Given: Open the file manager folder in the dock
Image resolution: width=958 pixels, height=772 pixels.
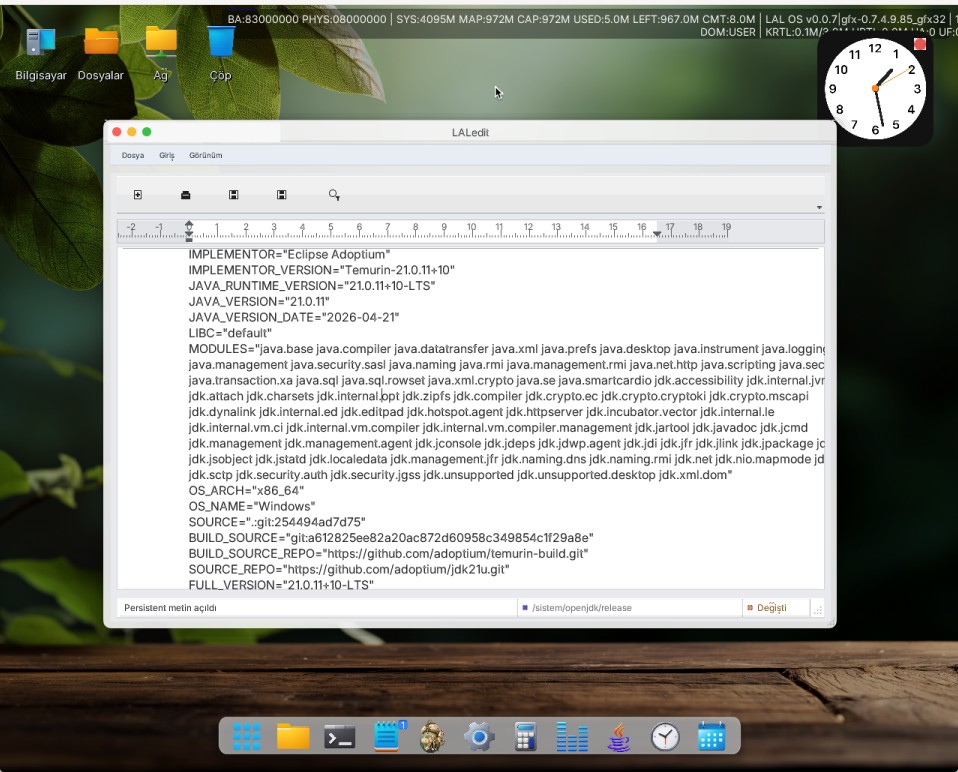Looking at the screenshot, I should click(293, 737).
